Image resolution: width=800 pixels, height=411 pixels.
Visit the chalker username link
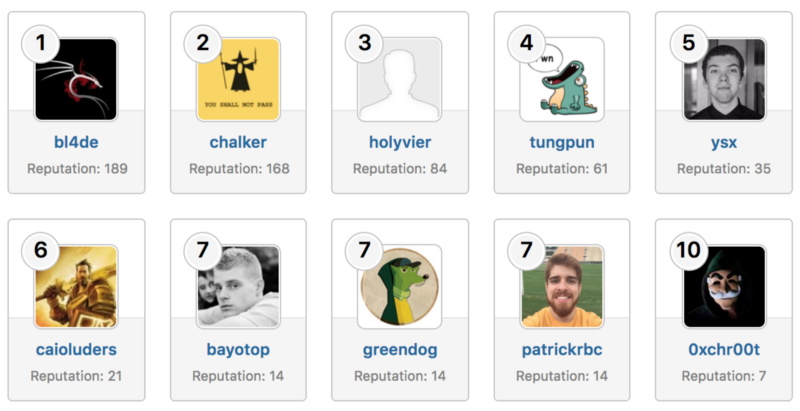[238, 142]
